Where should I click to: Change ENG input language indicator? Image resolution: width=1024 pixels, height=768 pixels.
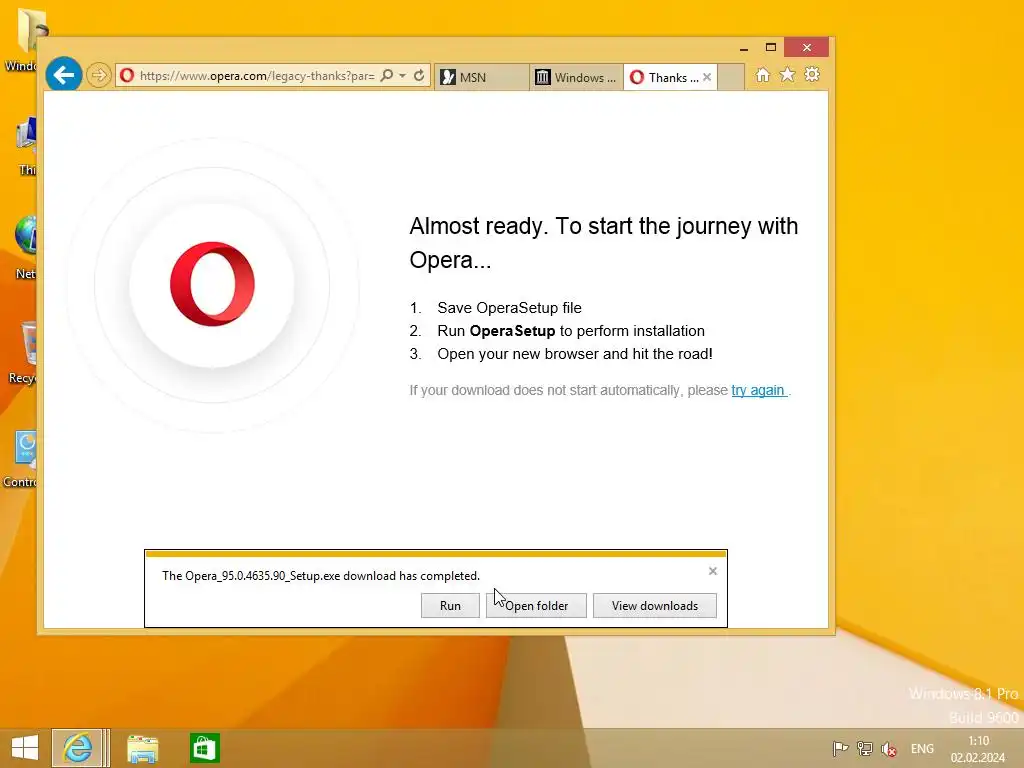pos(922,749)
